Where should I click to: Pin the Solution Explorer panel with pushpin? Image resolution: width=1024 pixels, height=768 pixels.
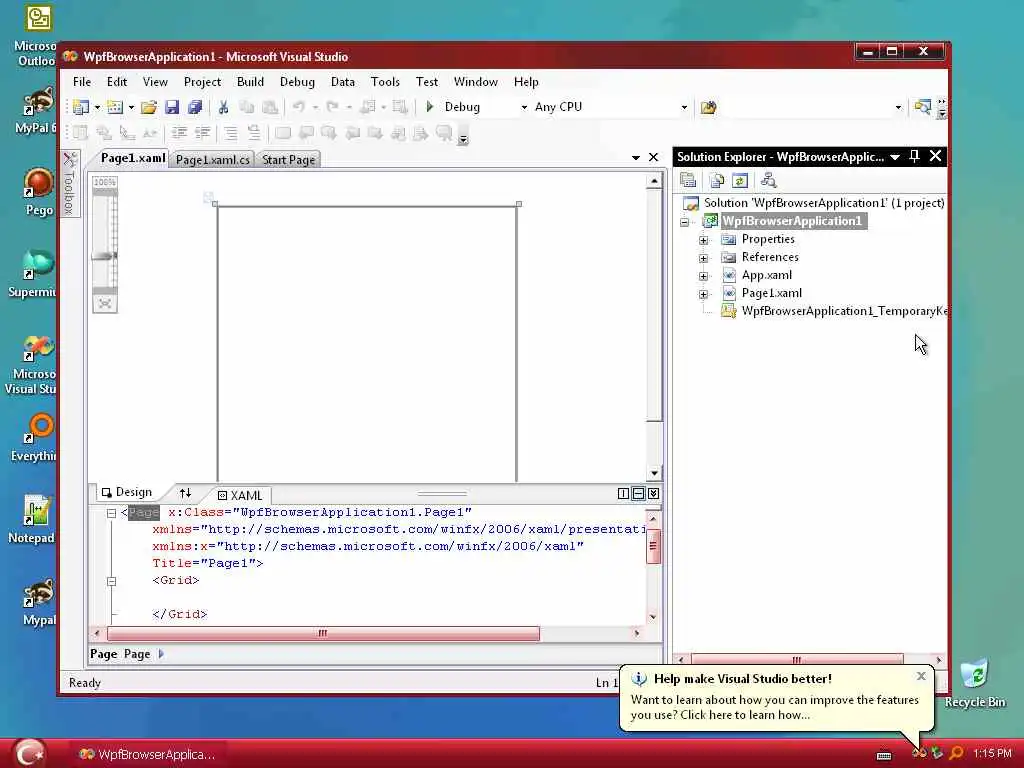[x=914, y=156]
